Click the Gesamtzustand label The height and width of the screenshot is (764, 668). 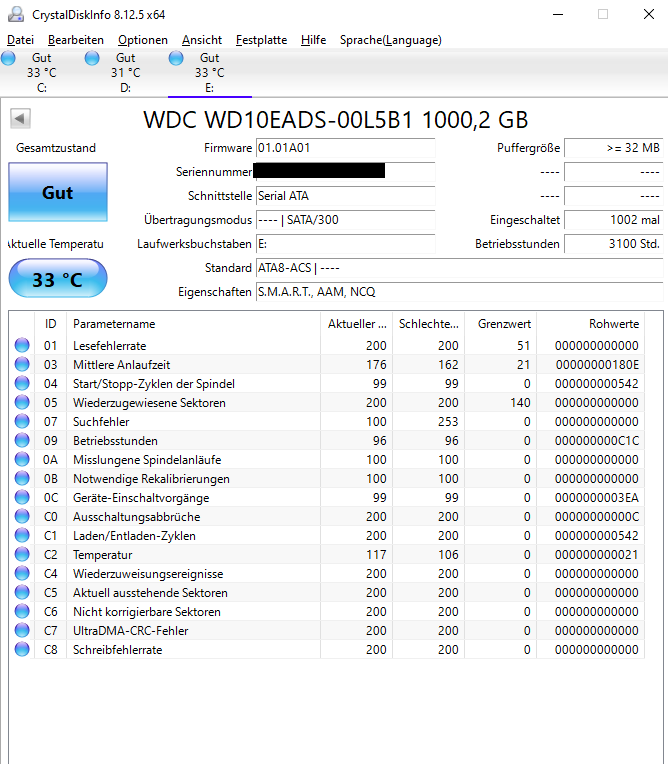(x=56, y=148)
